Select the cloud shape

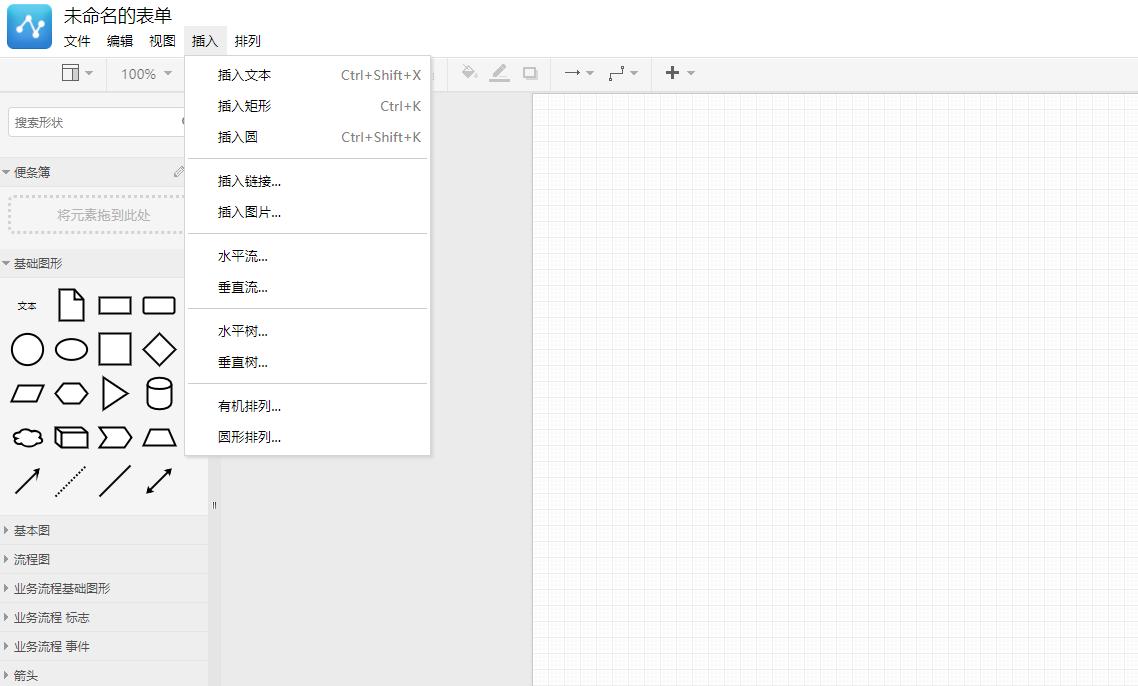tap(28, 437)
